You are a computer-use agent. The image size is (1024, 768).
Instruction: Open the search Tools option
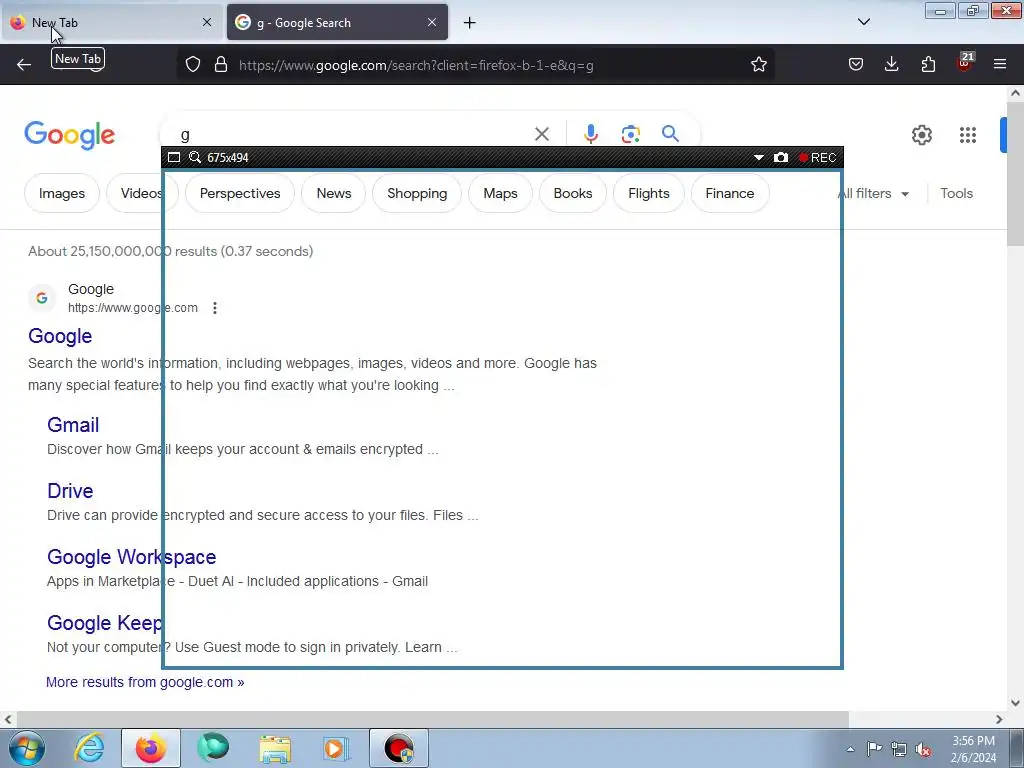click(x=956, y=193)
